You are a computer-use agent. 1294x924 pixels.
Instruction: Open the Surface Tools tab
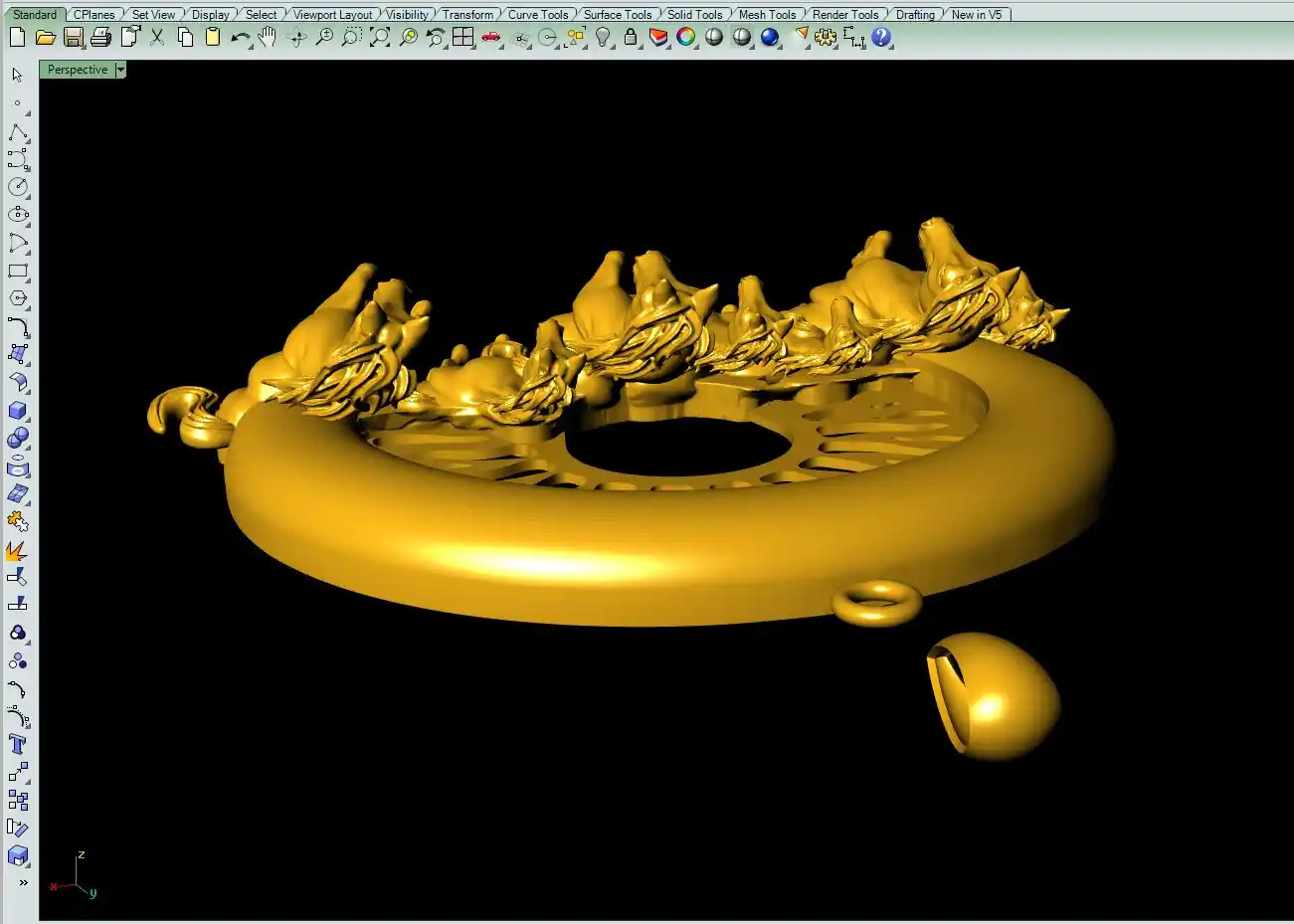click(617, 14)
